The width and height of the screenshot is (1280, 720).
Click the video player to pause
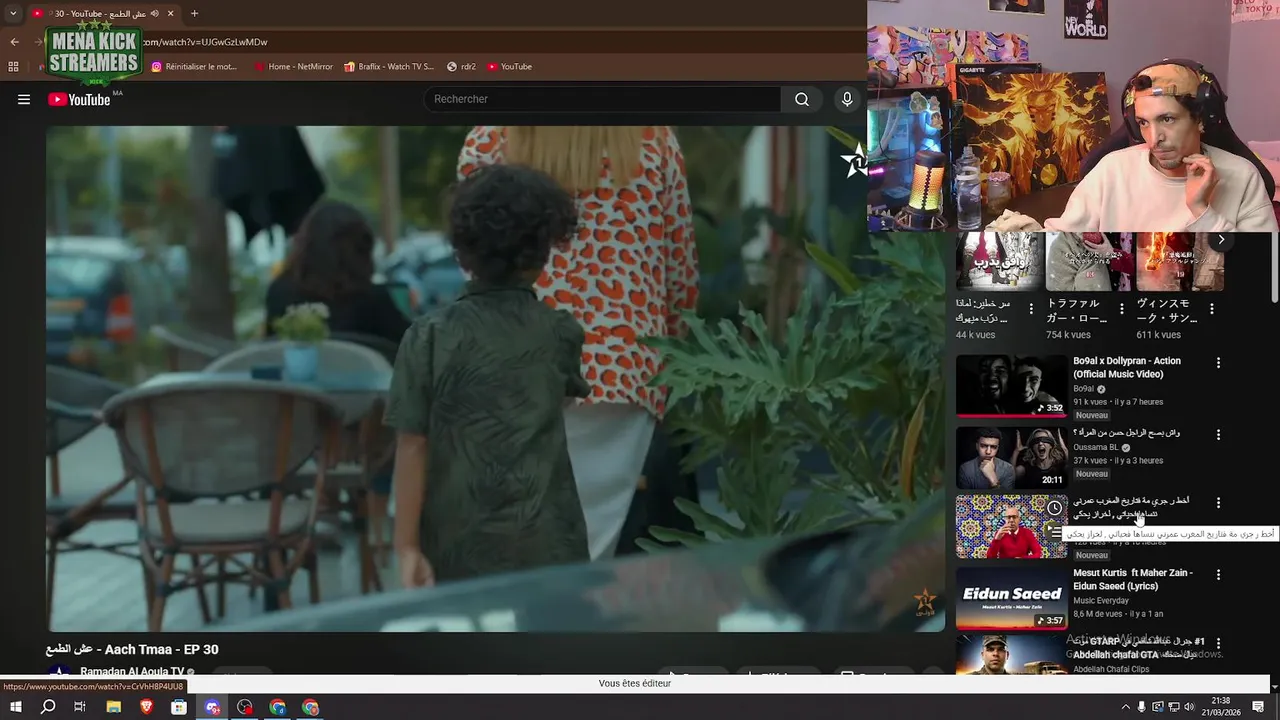(x=495, y=378)
